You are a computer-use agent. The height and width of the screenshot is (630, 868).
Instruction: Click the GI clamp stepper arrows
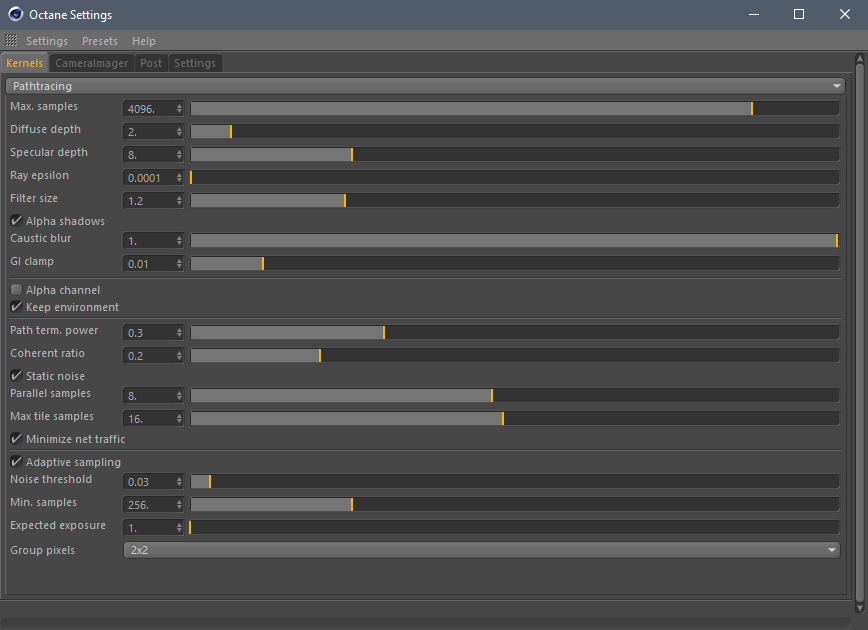[x=179, y=264]
